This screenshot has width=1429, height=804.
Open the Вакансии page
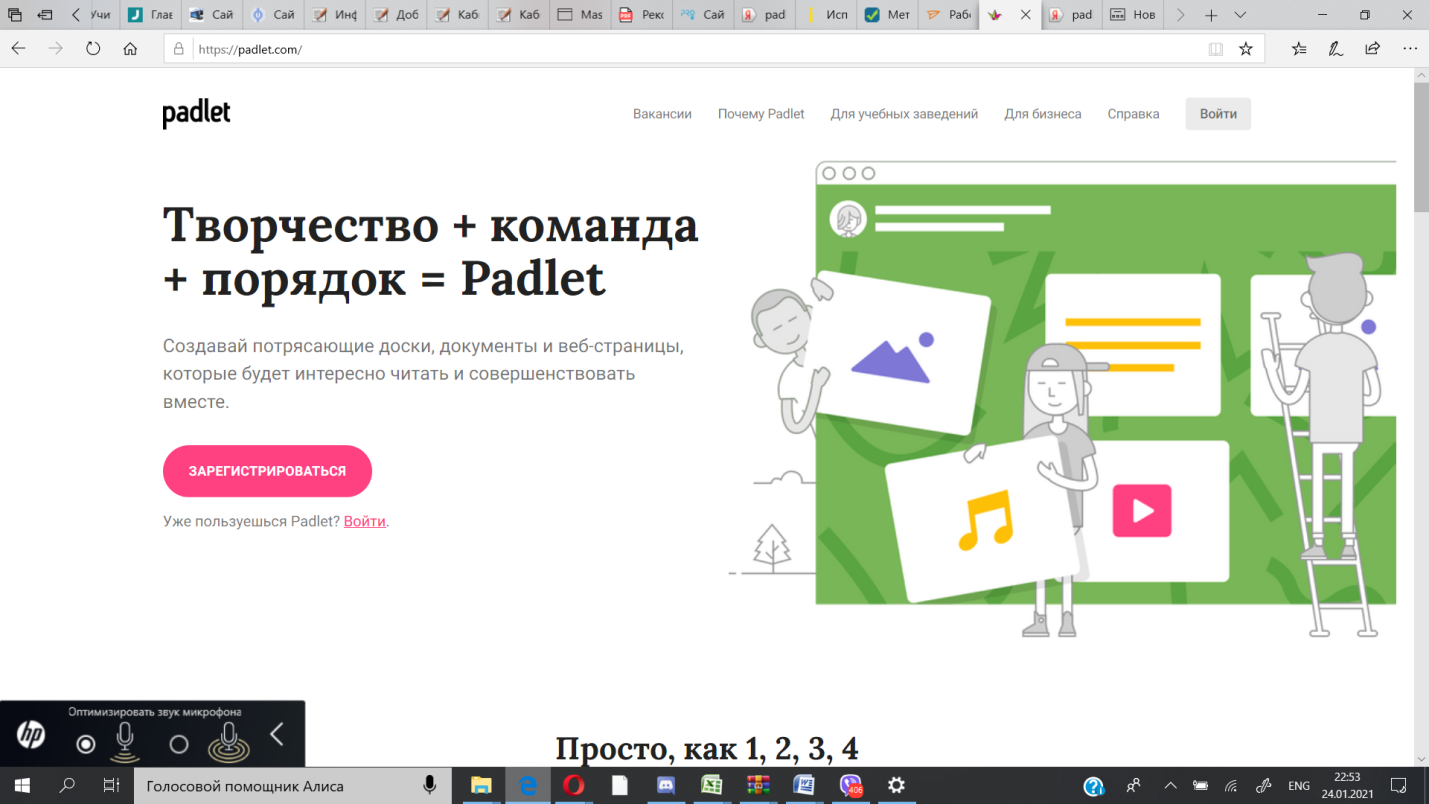coord(662,114)
